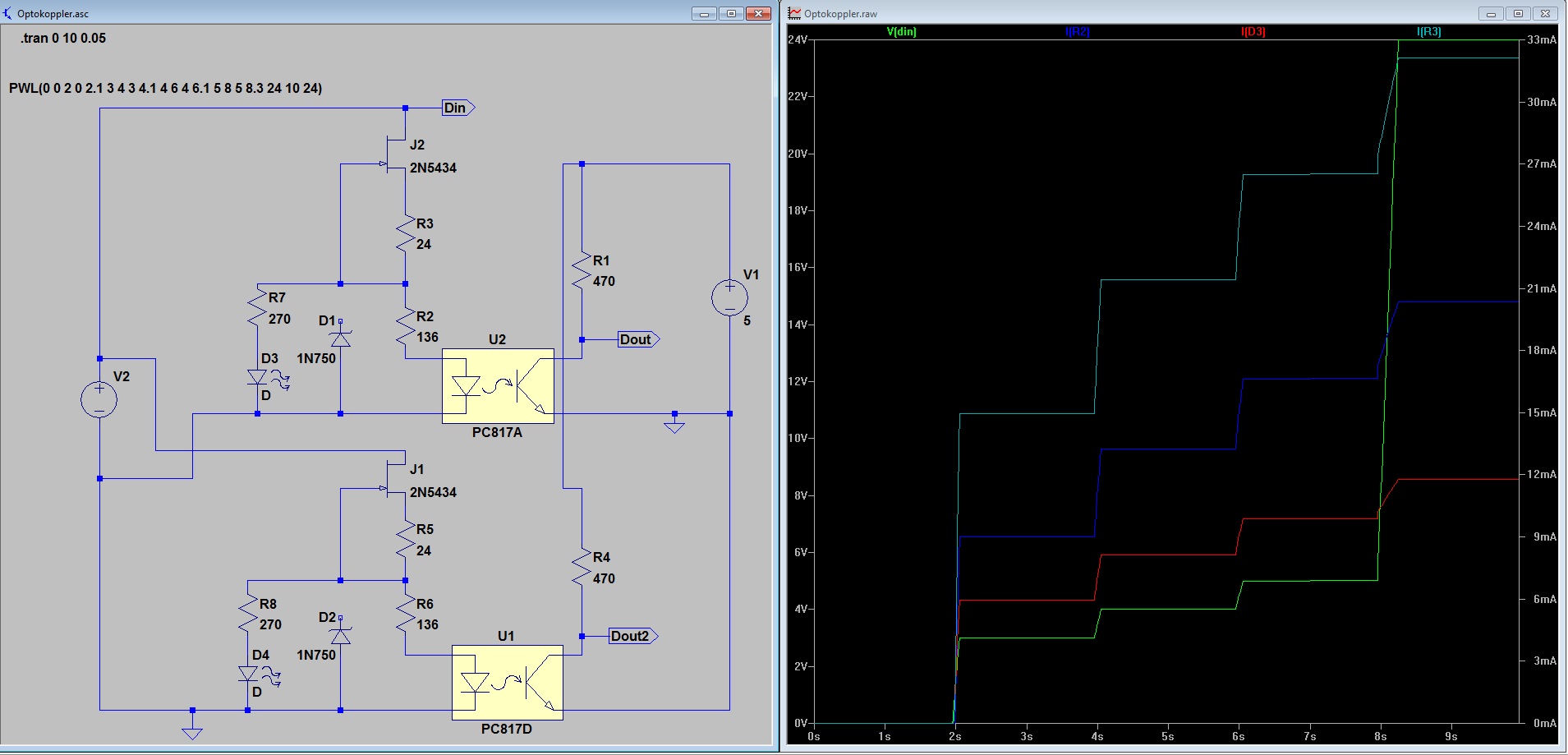This screenshot has height=755, width=1568.
Task: Click resistor R1 symbol
Action: (x=582, y=270)
